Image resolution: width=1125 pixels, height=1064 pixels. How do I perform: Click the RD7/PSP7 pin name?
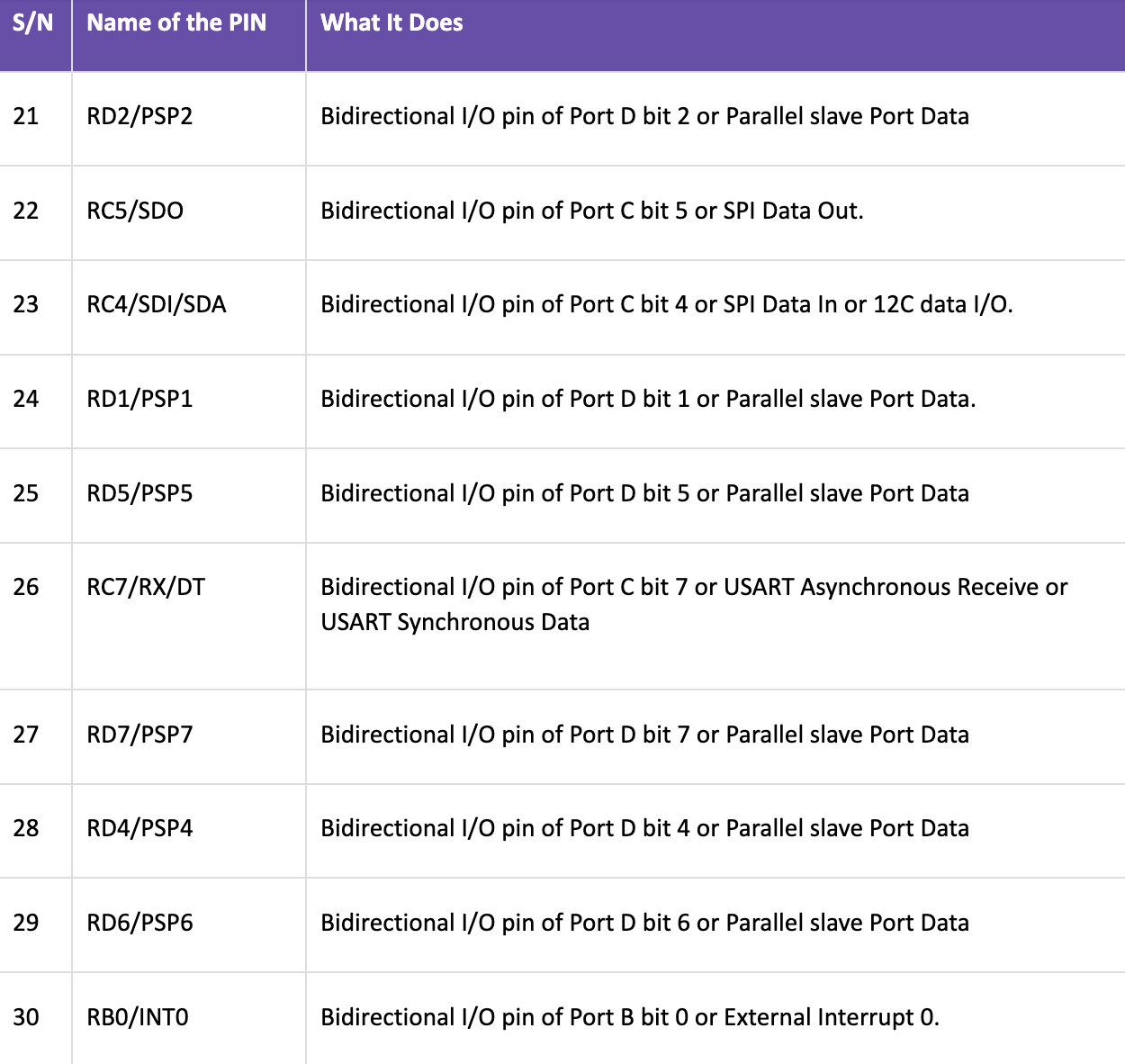point(139,735)
